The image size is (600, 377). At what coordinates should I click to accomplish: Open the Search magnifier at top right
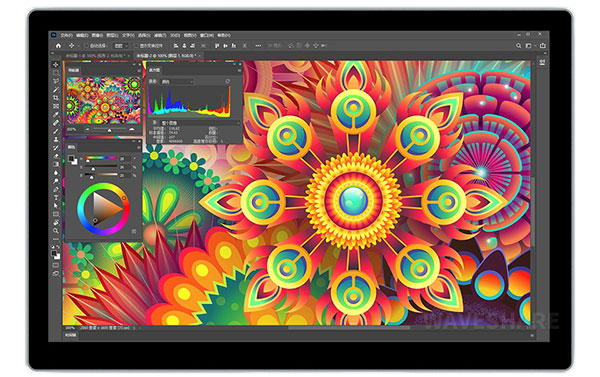point(518,46)
